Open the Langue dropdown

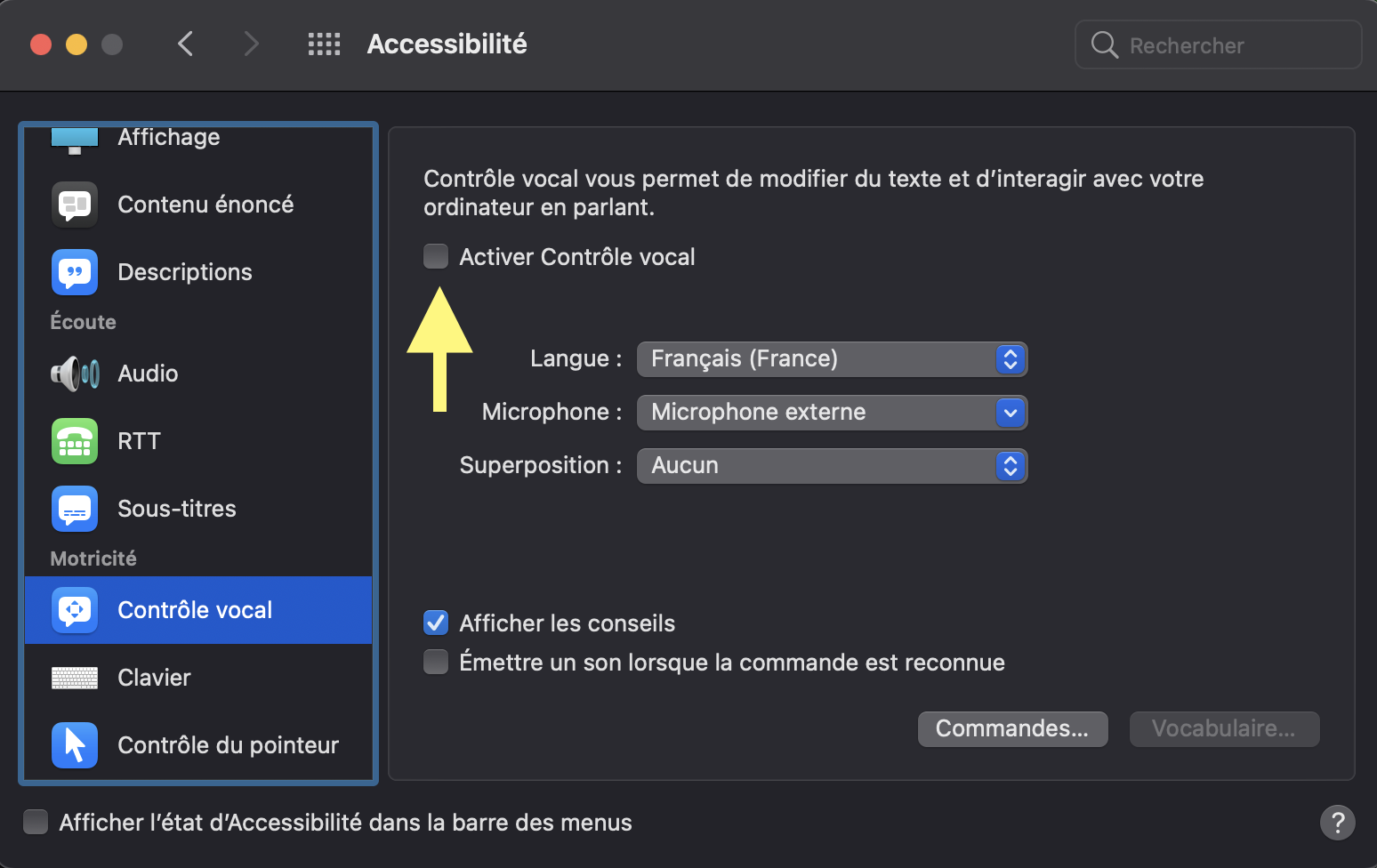tap(832, 359)
